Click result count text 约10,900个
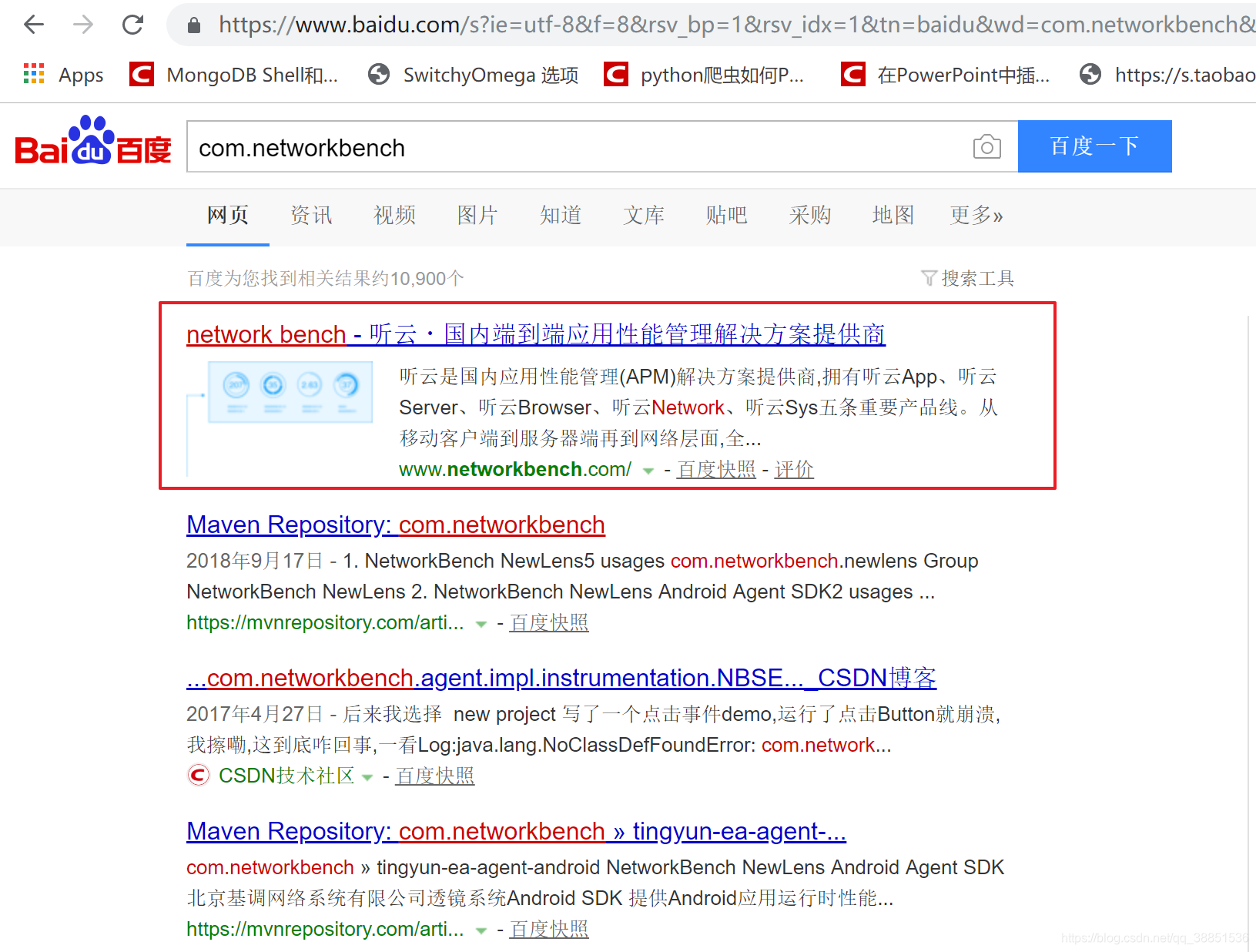 pyautogui.click(x=417, y=278)
